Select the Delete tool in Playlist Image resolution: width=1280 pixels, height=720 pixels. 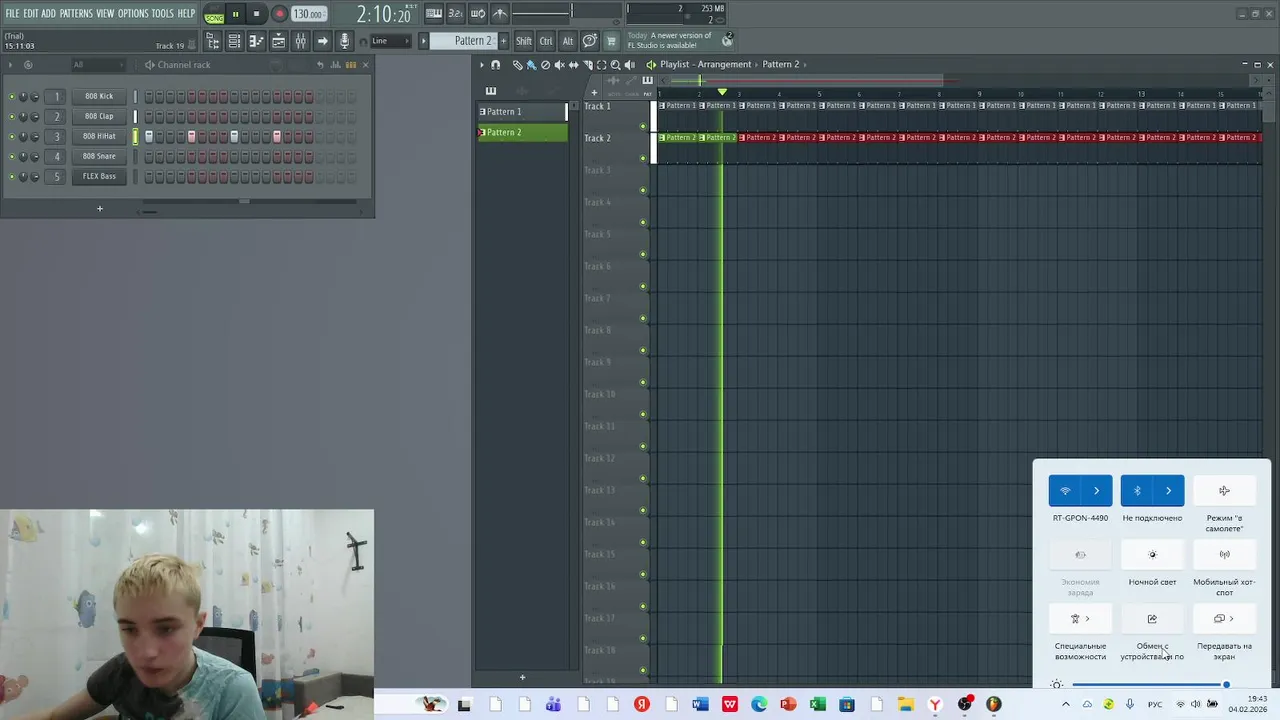(545, 64)
